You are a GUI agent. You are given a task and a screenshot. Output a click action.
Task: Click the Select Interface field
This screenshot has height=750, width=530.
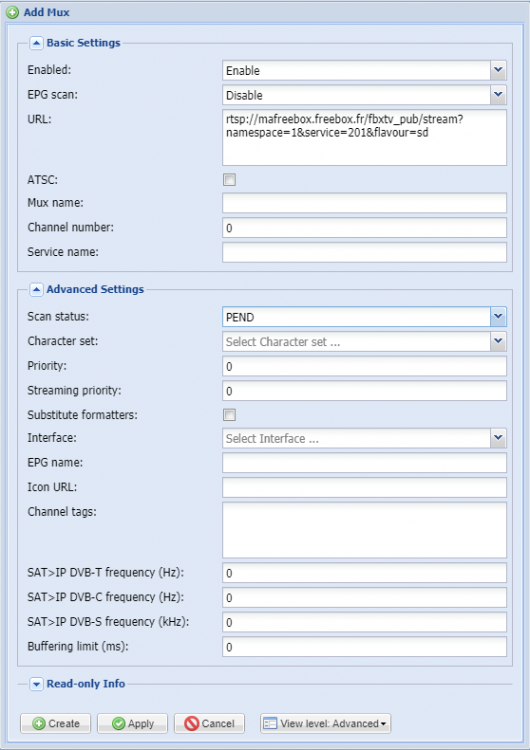[x=356, y=438]
